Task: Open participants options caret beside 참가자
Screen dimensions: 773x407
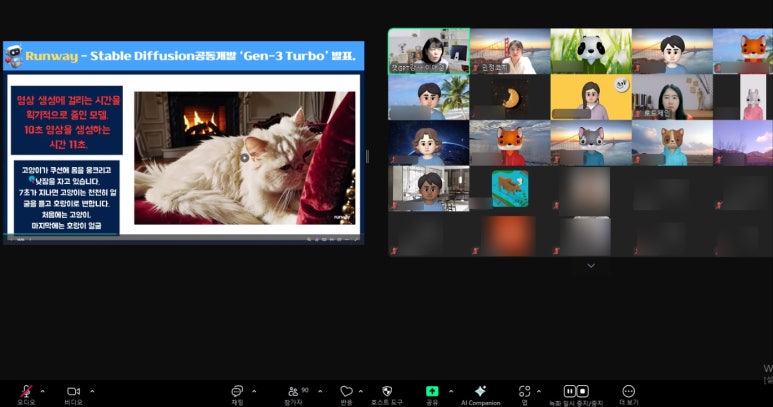Action: point(320,391)
